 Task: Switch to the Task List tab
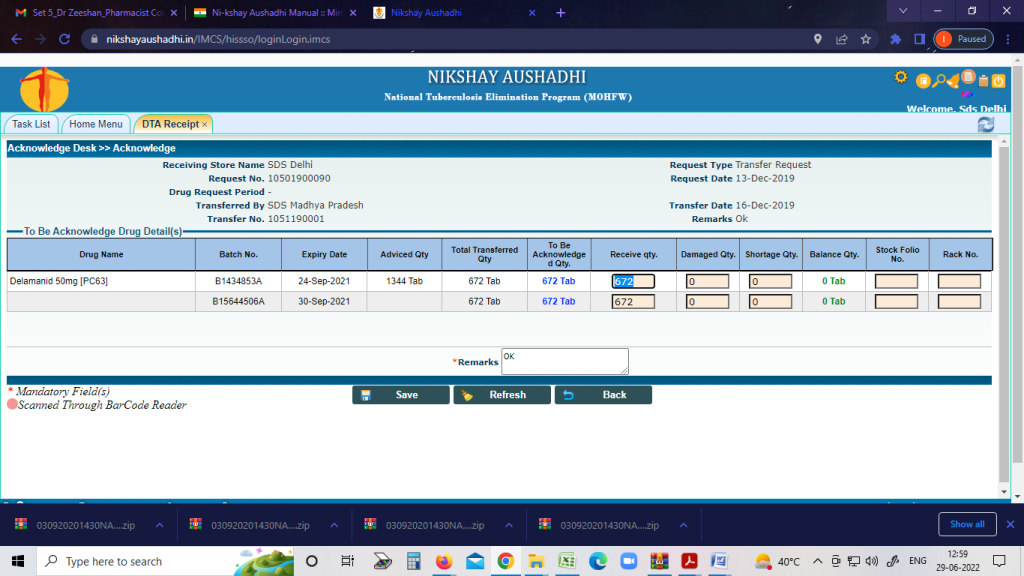(x=31, y=124)
